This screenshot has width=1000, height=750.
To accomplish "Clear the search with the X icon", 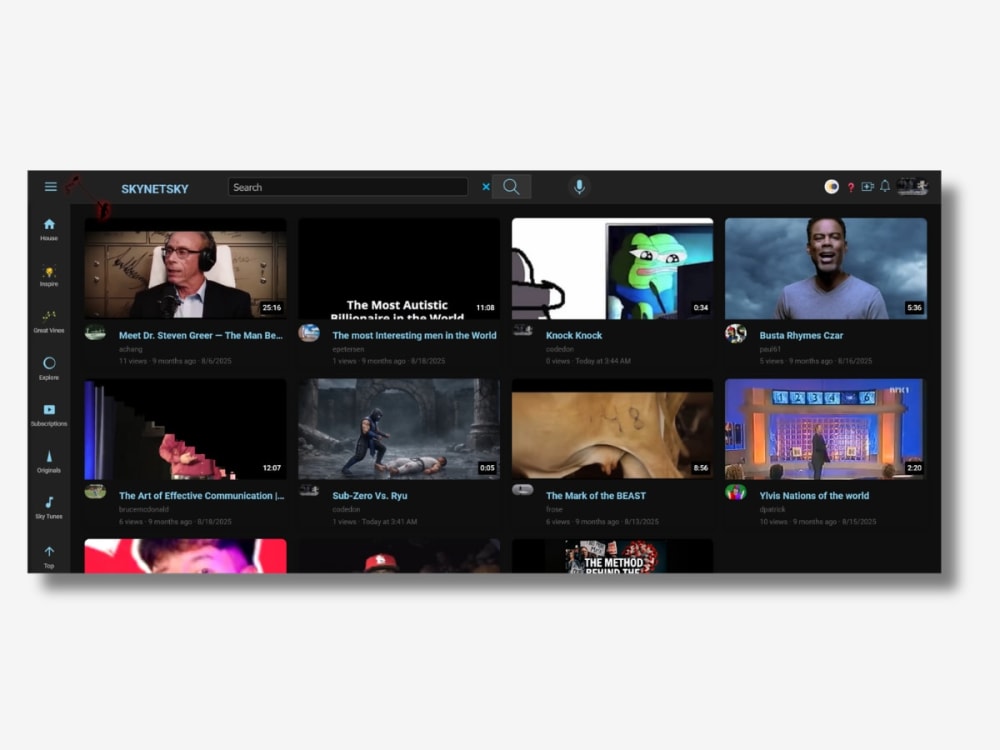I will (x=486, y=187).
